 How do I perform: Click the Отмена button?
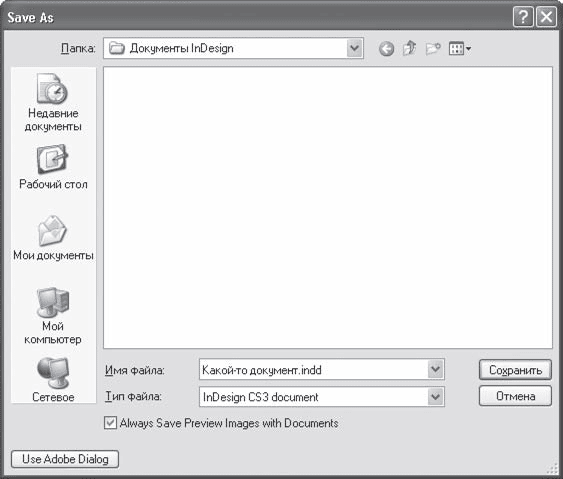tap(515, 396)
